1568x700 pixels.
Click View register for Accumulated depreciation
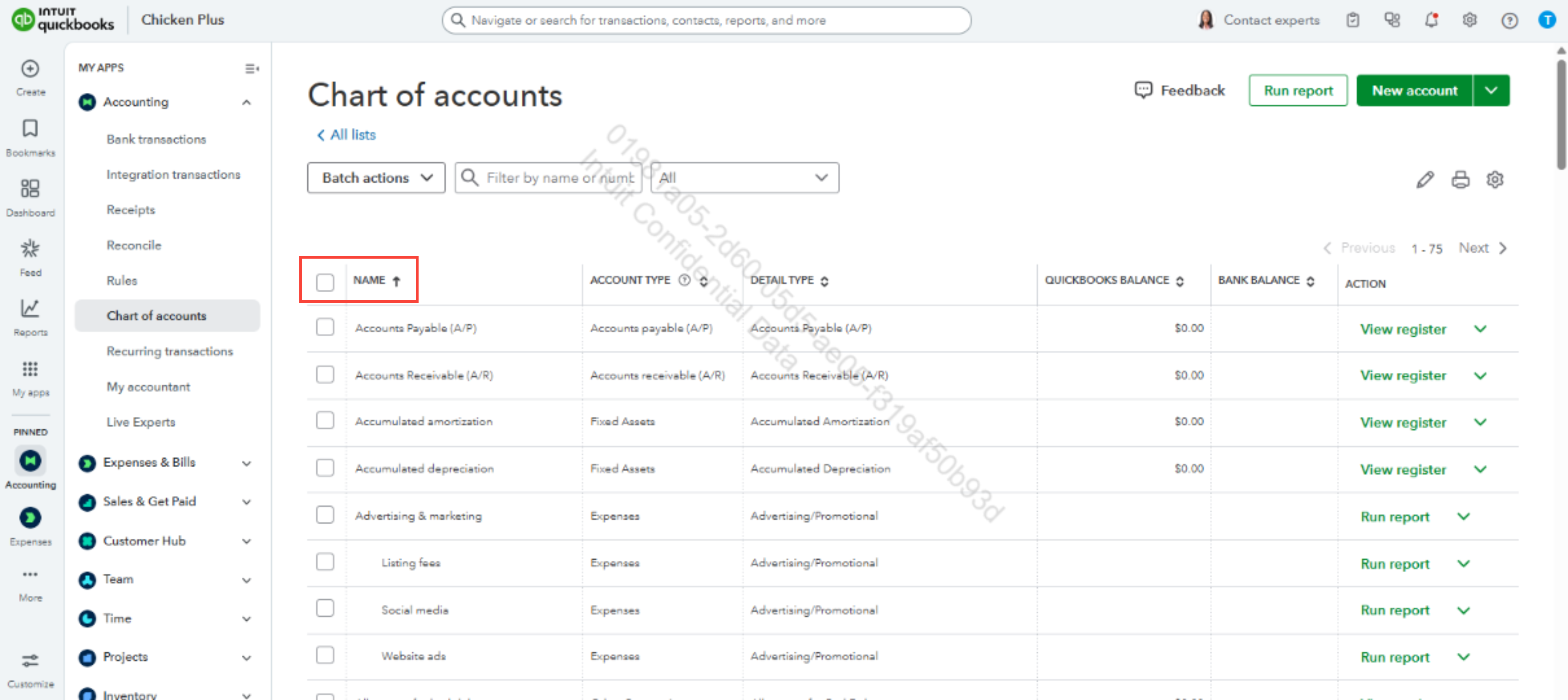[1402, 469]
